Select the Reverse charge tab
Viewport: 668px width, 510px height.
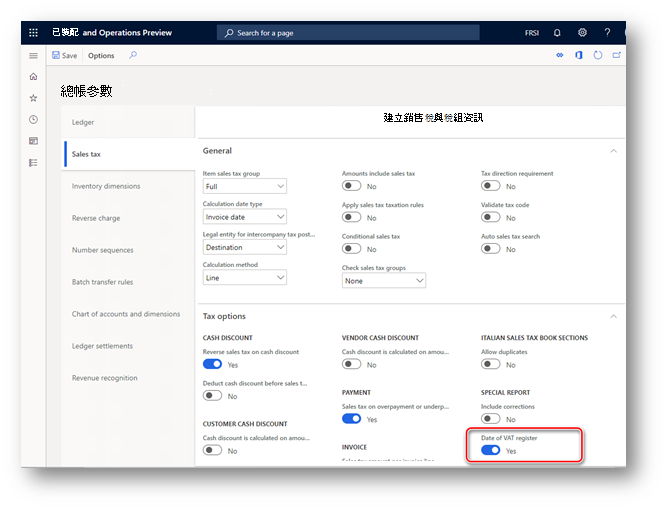tap(128, 218)
